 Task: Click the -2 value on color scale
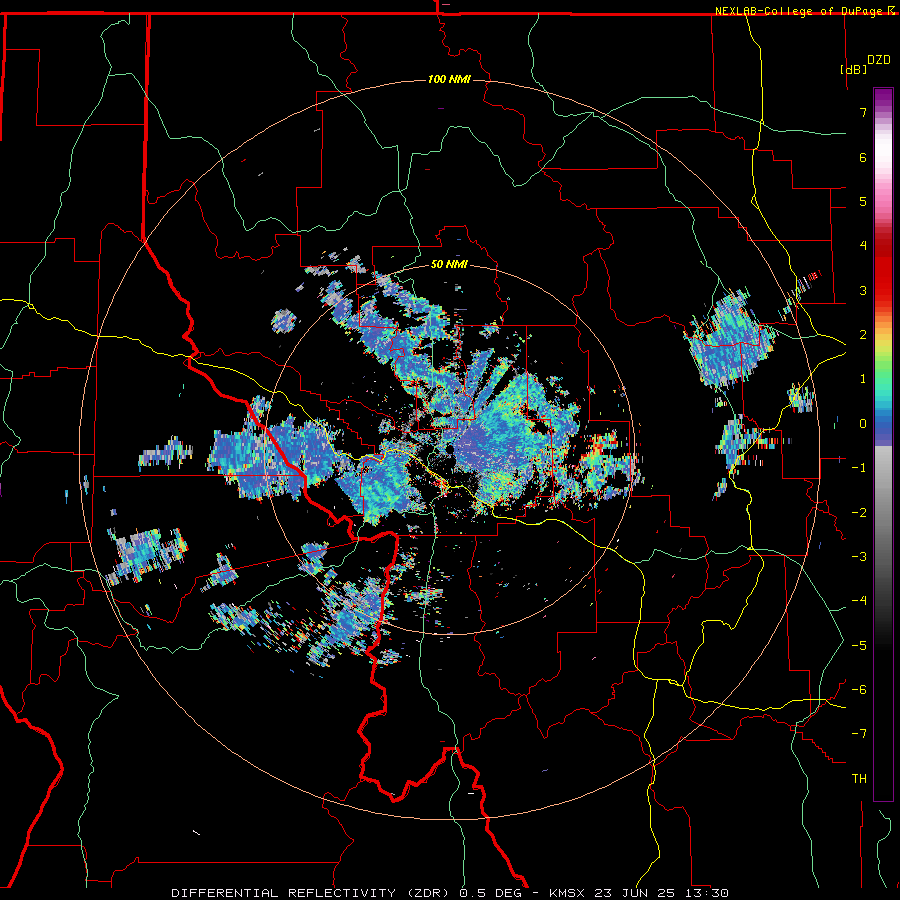(859, 513)
